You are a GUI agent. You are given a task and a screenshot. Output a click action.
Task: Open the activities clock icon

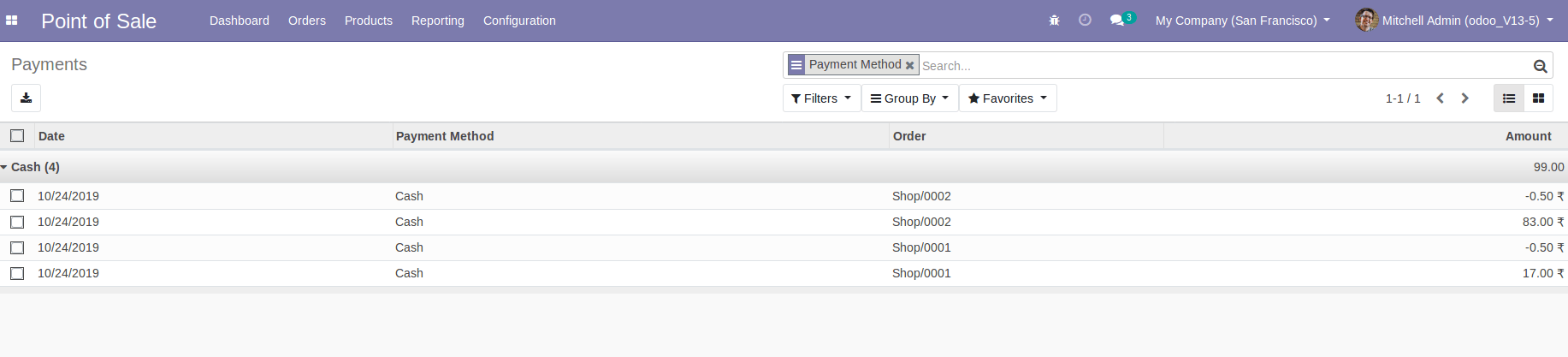pos(1085,21)
